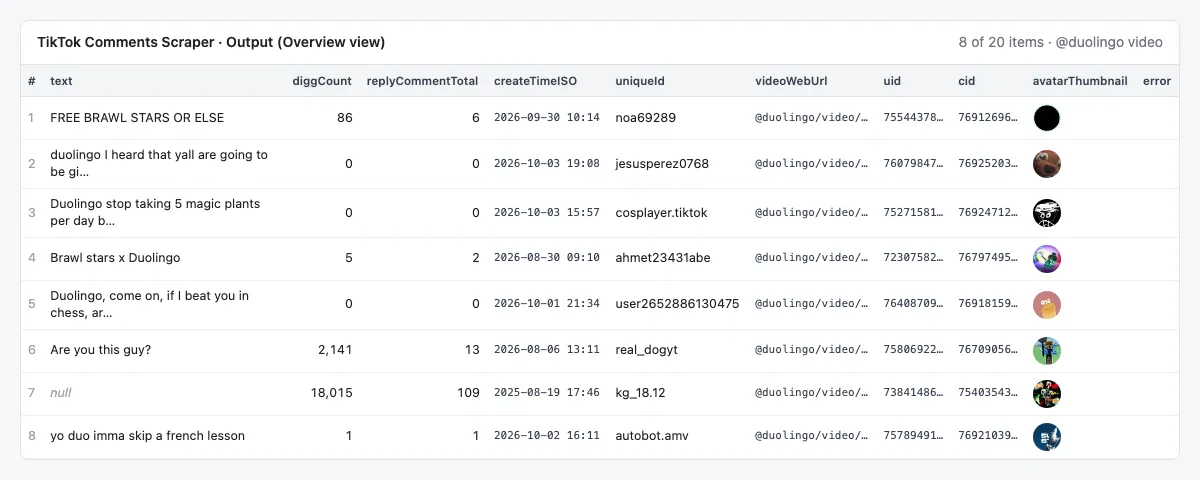Select comment 'FREE BRAWL STARS OR ELSE'
1200x480 pixels.
(137, 118)
